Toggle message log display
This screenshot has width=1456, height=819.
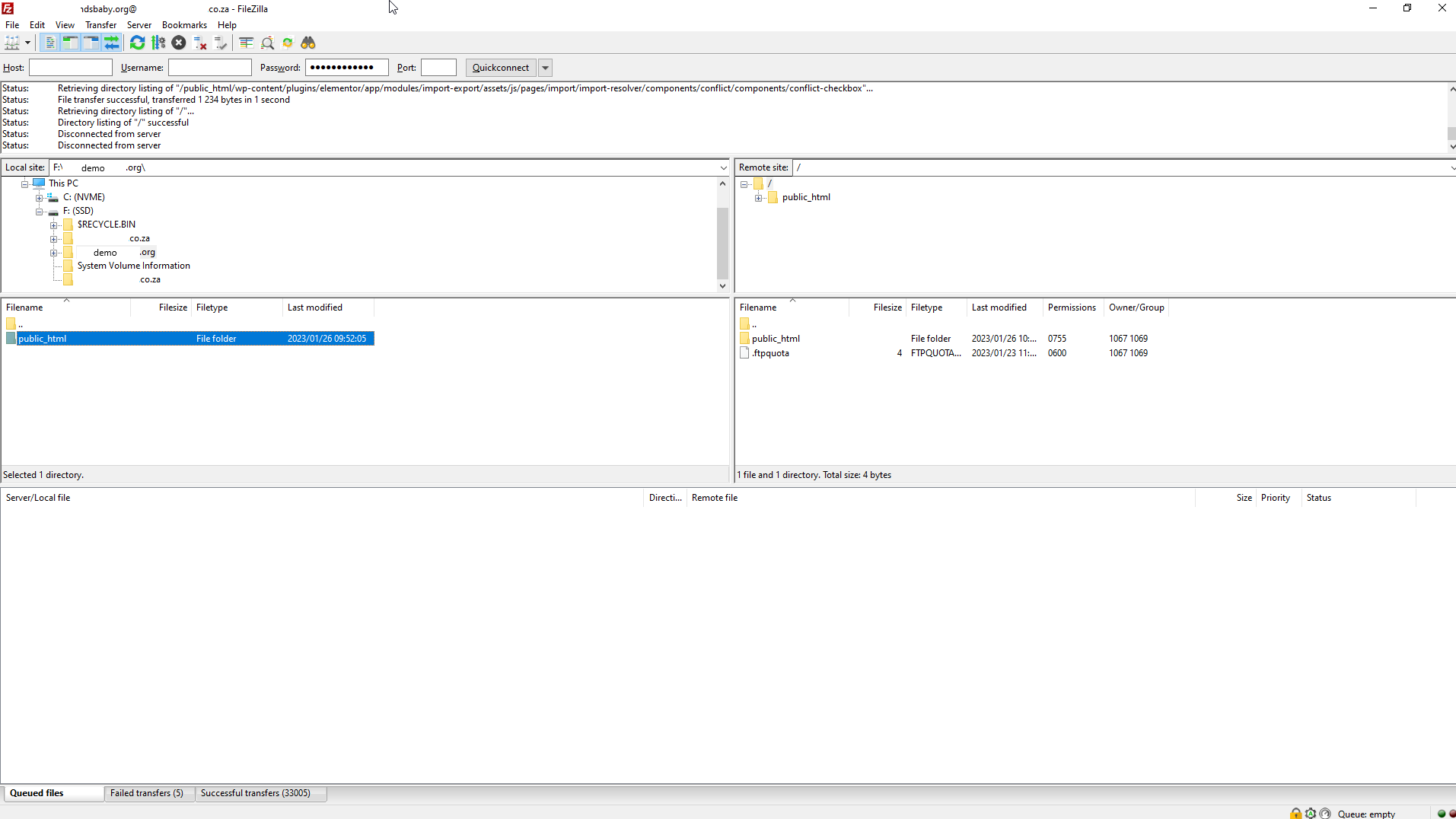point(49,43)
